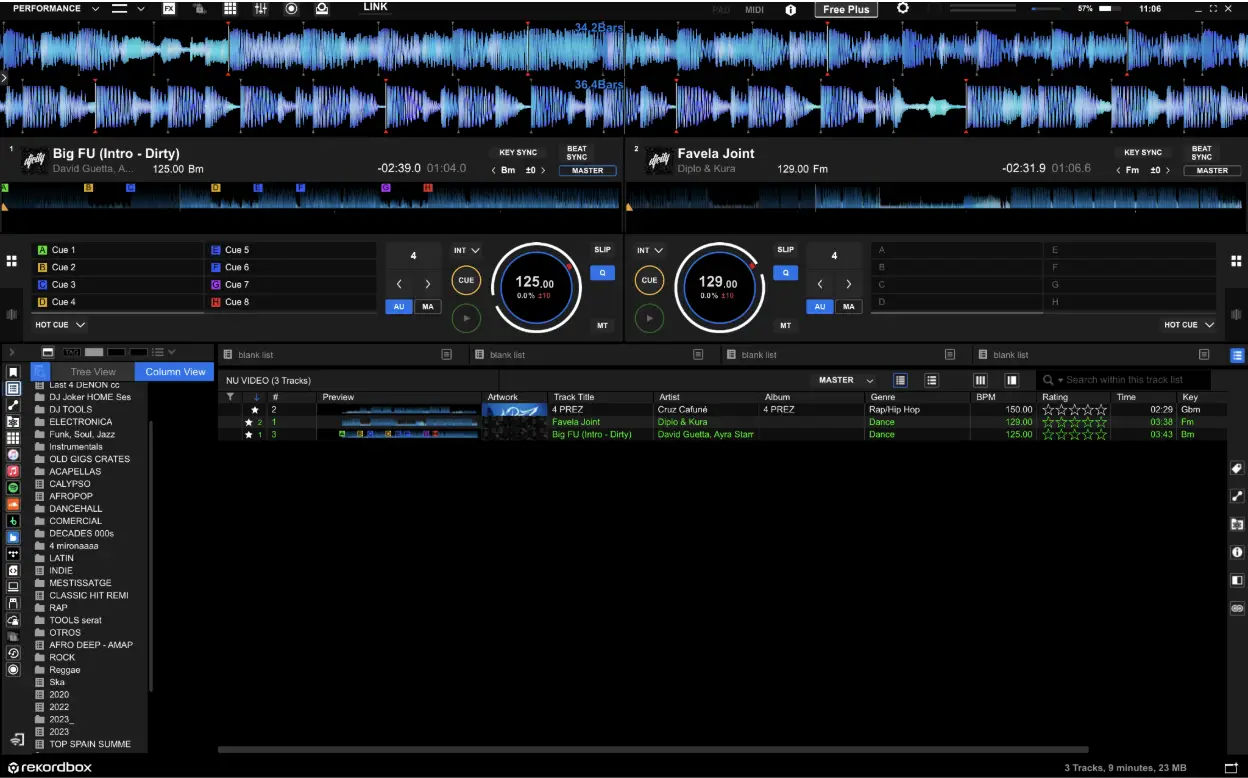Click deck 1 CUE button
The image size is (1248, 778).
coord(466,281)
